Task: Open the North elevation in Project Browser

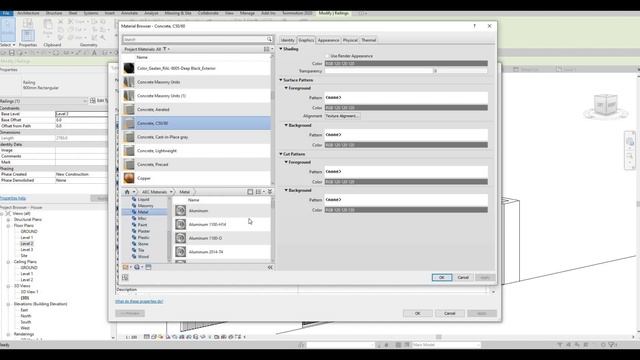Action: pyautogui.click(x=26, y=316)
